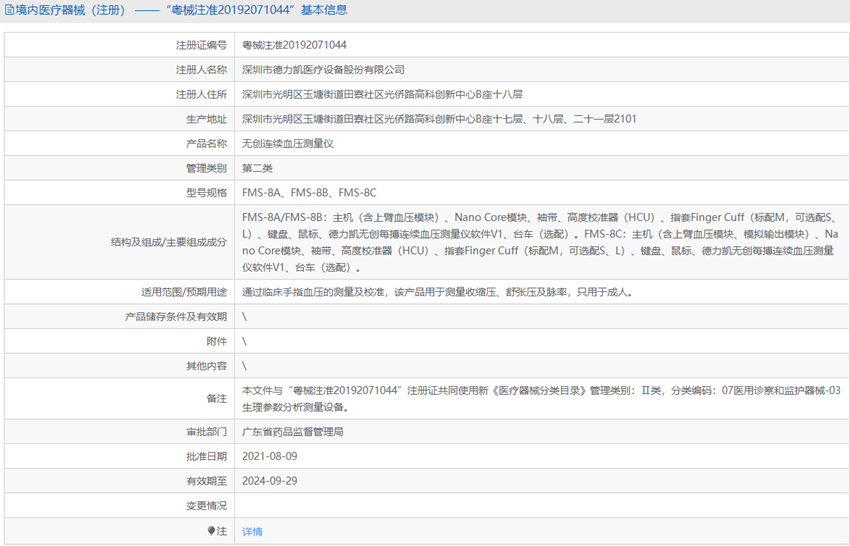Viewport: 850px width, 546px height.
Task: Open the 详情 link at the bottom
Action: pos(252,531)
